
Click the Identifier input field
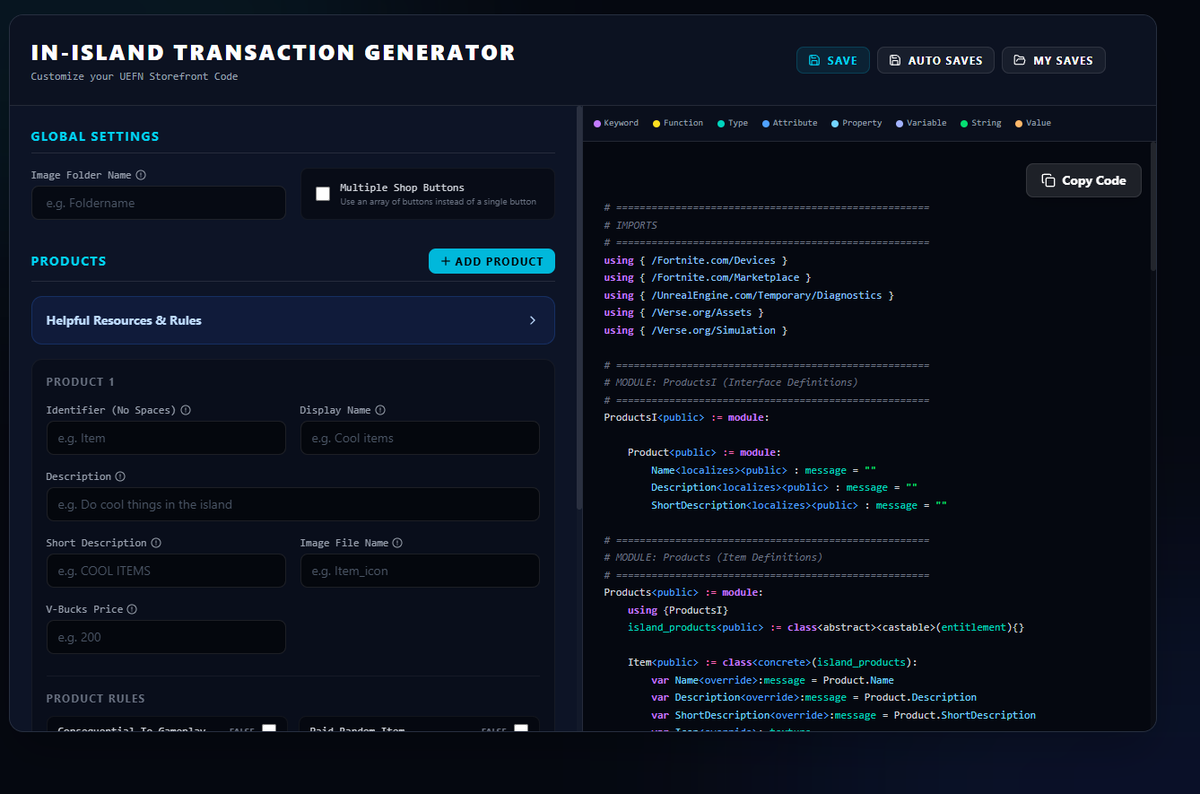click(166, 438)
